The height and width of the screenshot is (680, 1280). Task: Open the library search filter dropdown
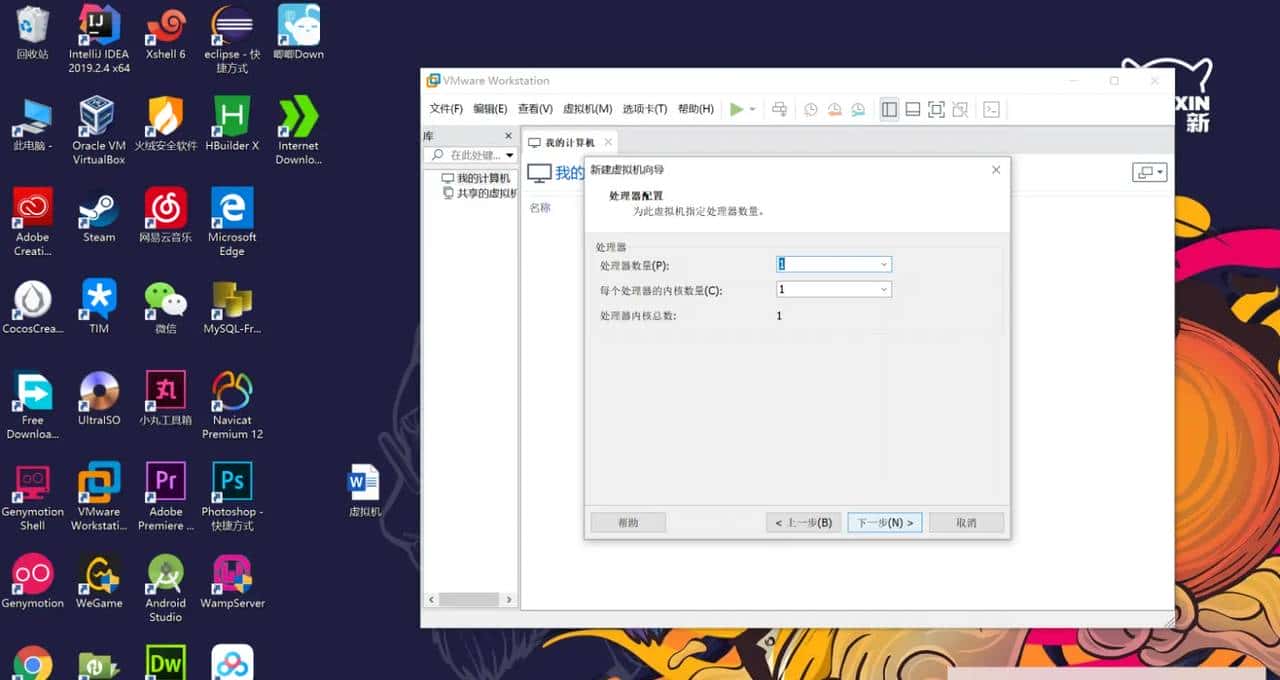coord(508,155)
